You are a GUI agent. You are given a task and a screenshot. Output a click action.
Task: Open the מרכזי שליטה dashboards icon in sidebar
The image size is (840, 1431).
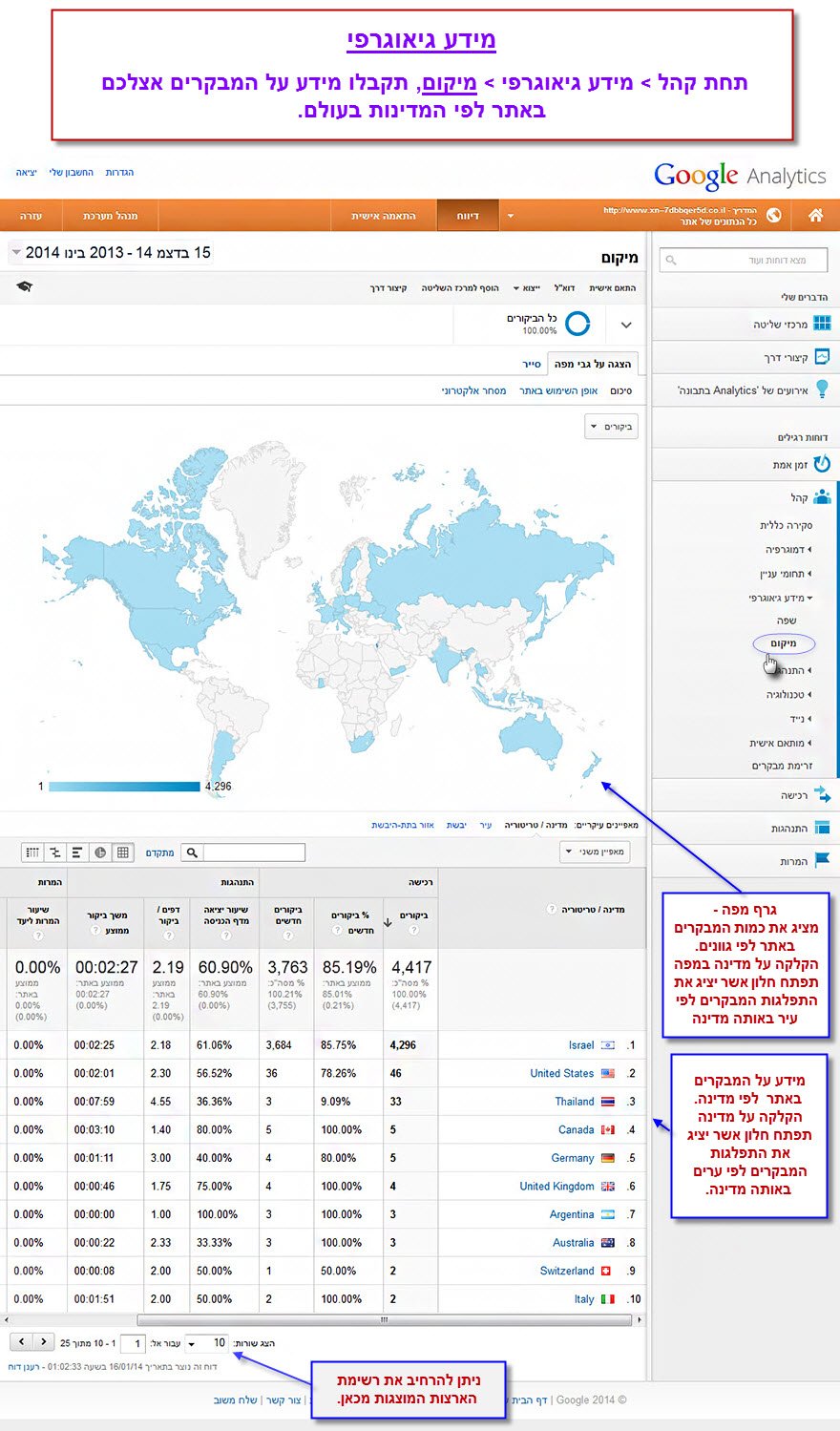coord(821,324)
